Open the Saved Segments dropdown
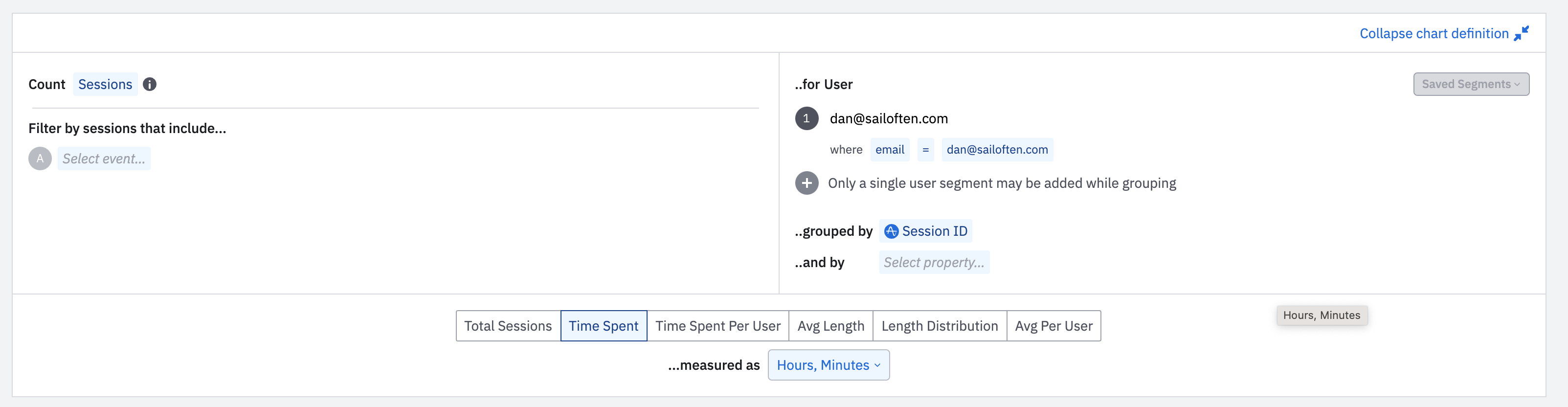 tap(1471, 85)
